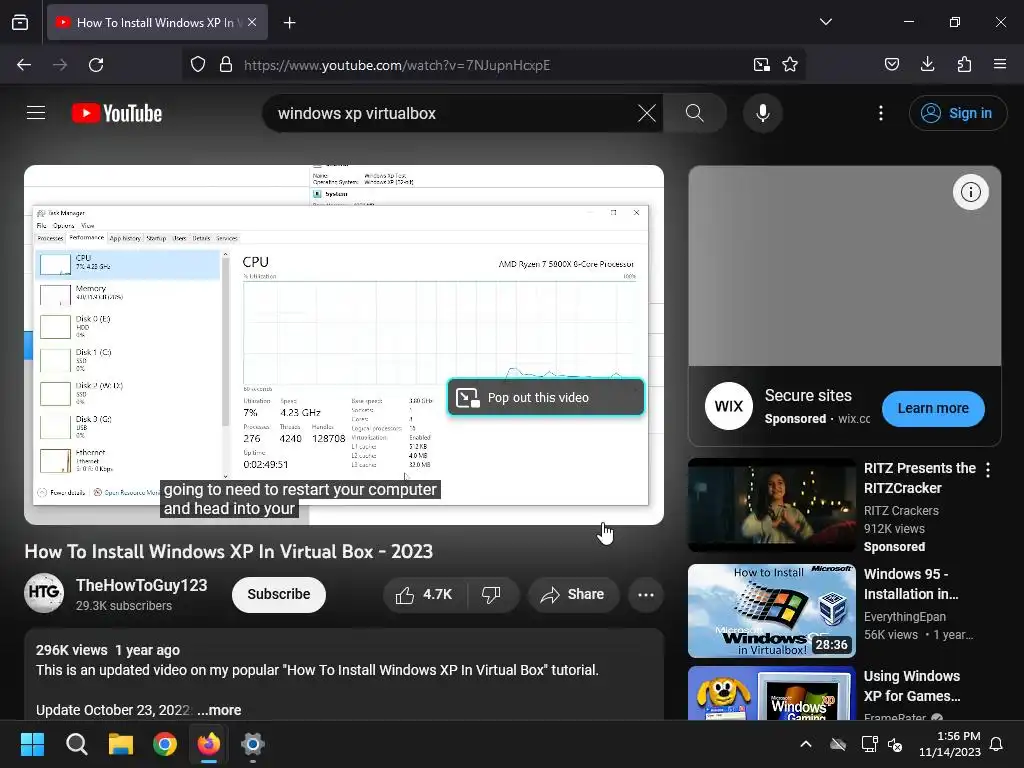The image size is (1024, 768).
Task: Launch Google Chrome from taskbar
Action: pyautogui.click(x=165, y=744)
